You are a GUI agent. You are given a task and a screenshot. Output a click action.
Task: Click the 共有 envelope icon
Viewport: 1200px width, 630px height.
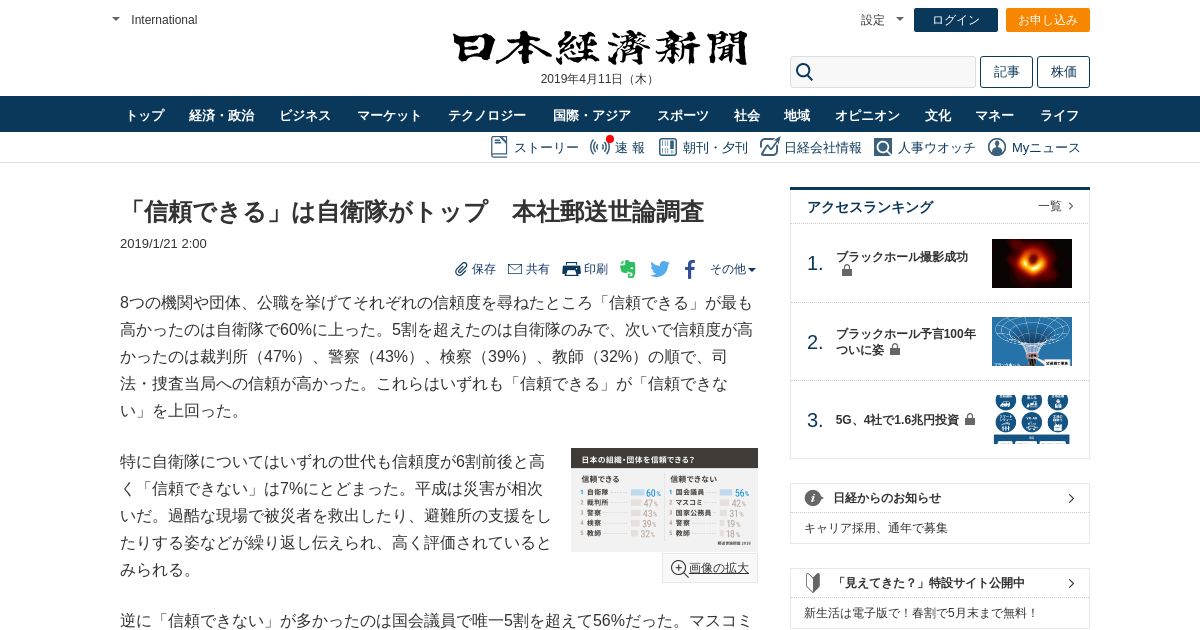pyautogui.click(x=515, y=269)
